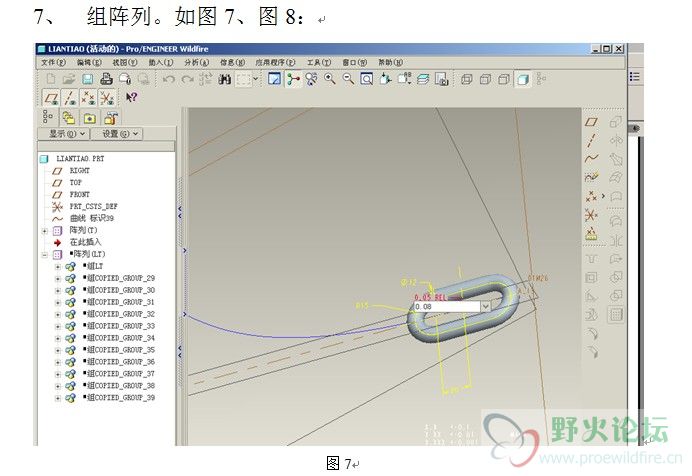
Task: Open the selection filter box dropdown arrow
Action: click(255, 79)
